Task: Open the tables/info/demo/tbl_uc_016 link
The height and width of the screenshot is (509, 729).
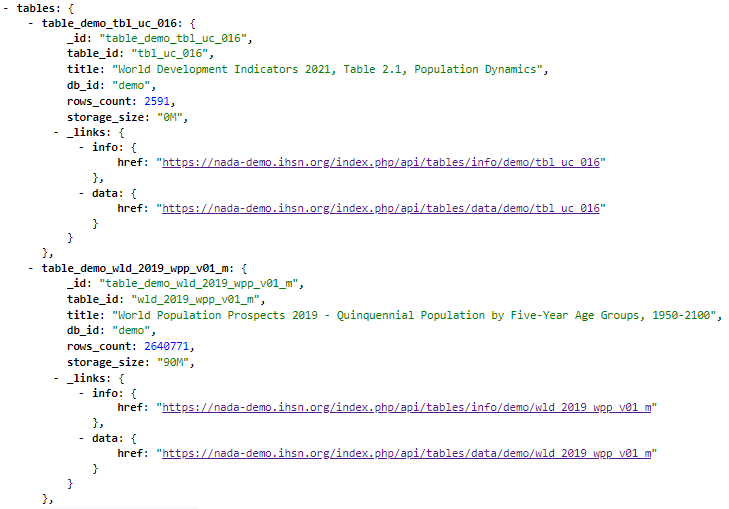Action: [x=381, y=162]
